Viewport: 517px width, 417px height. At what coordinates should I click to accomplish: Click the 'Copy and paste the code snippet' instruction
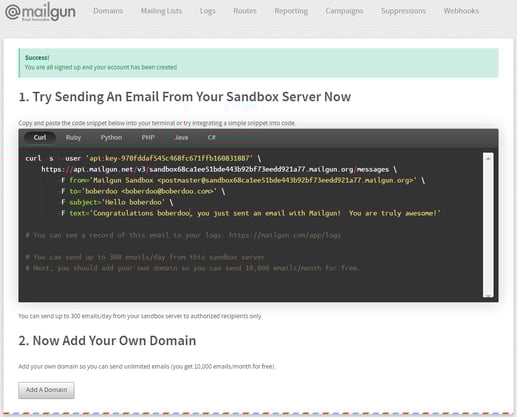[157, 123]
